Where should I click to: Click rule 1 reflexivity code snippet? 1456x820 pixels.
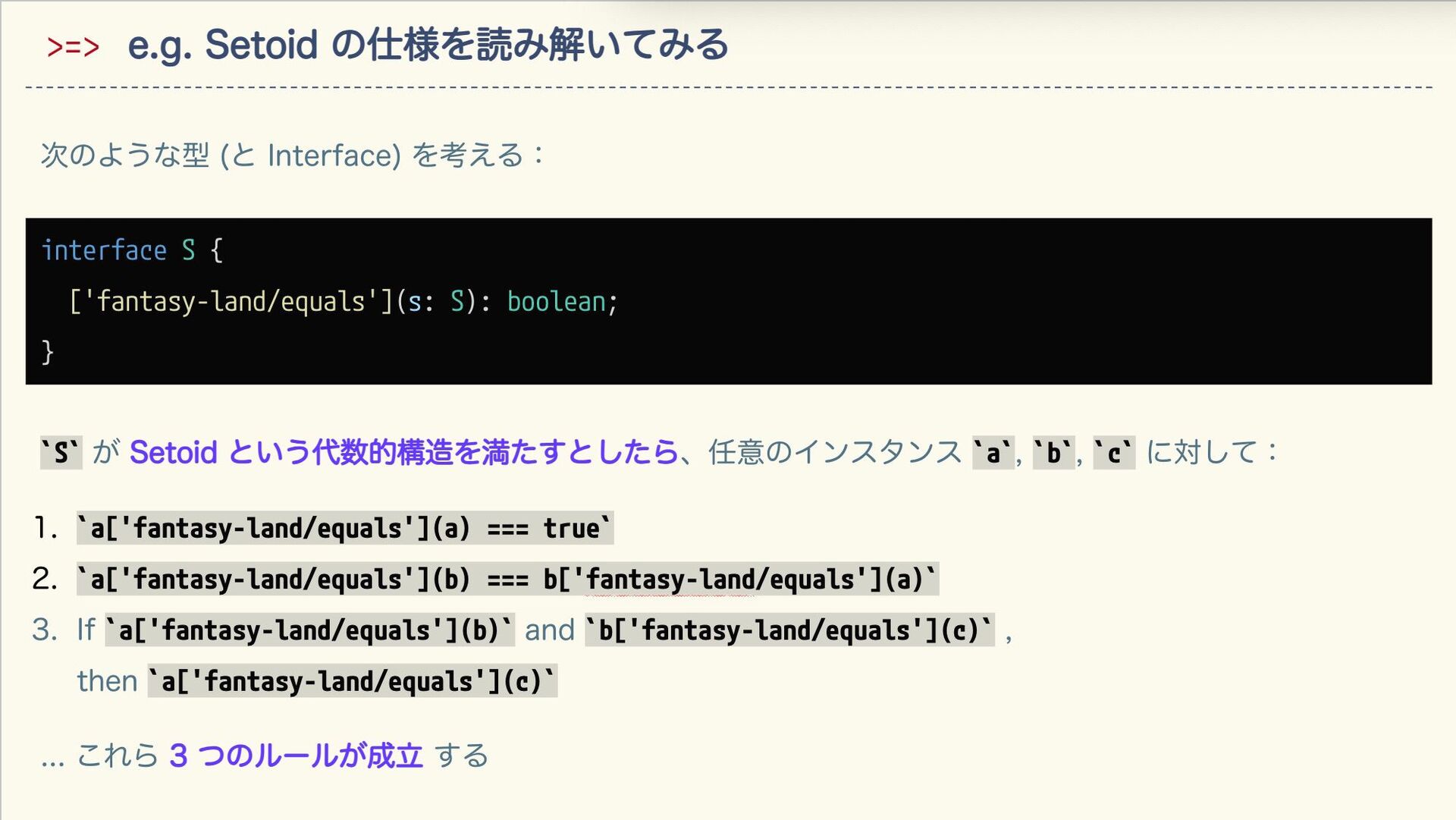(x=345, y=528)
